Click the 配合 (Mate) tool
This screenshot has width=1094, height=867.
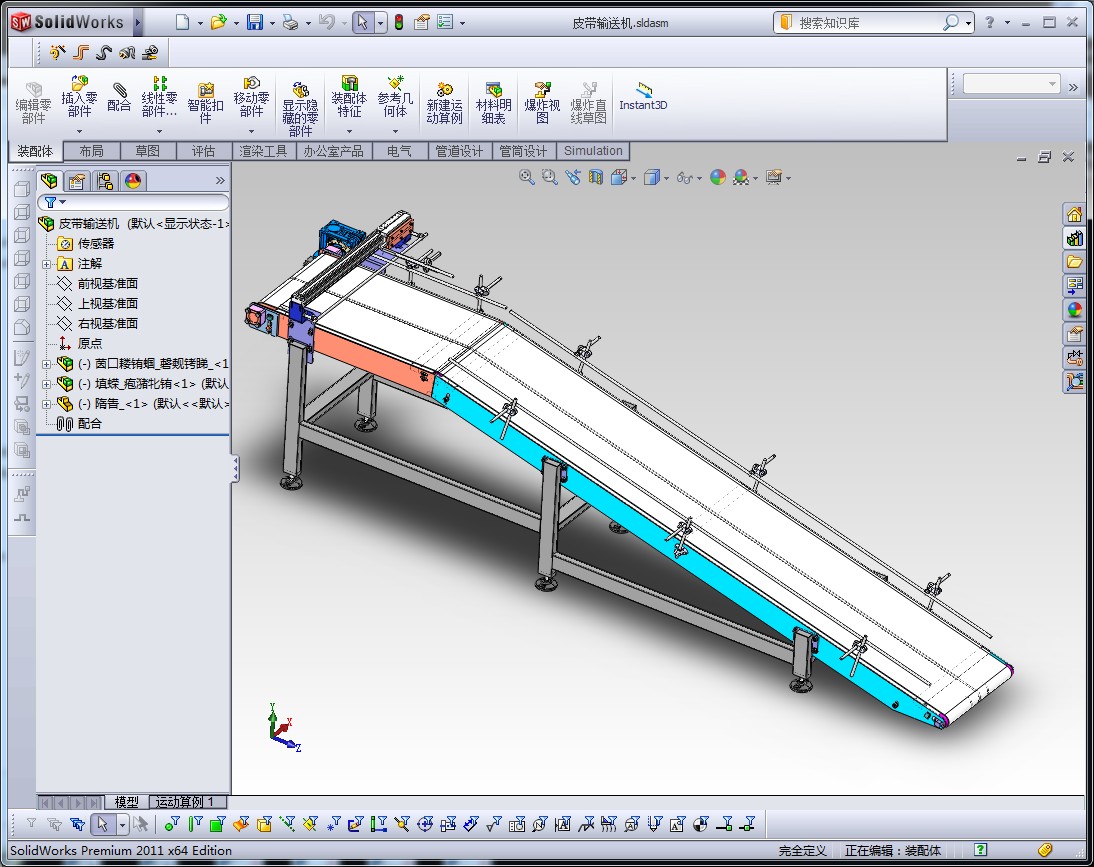click(x=119, y=98)
